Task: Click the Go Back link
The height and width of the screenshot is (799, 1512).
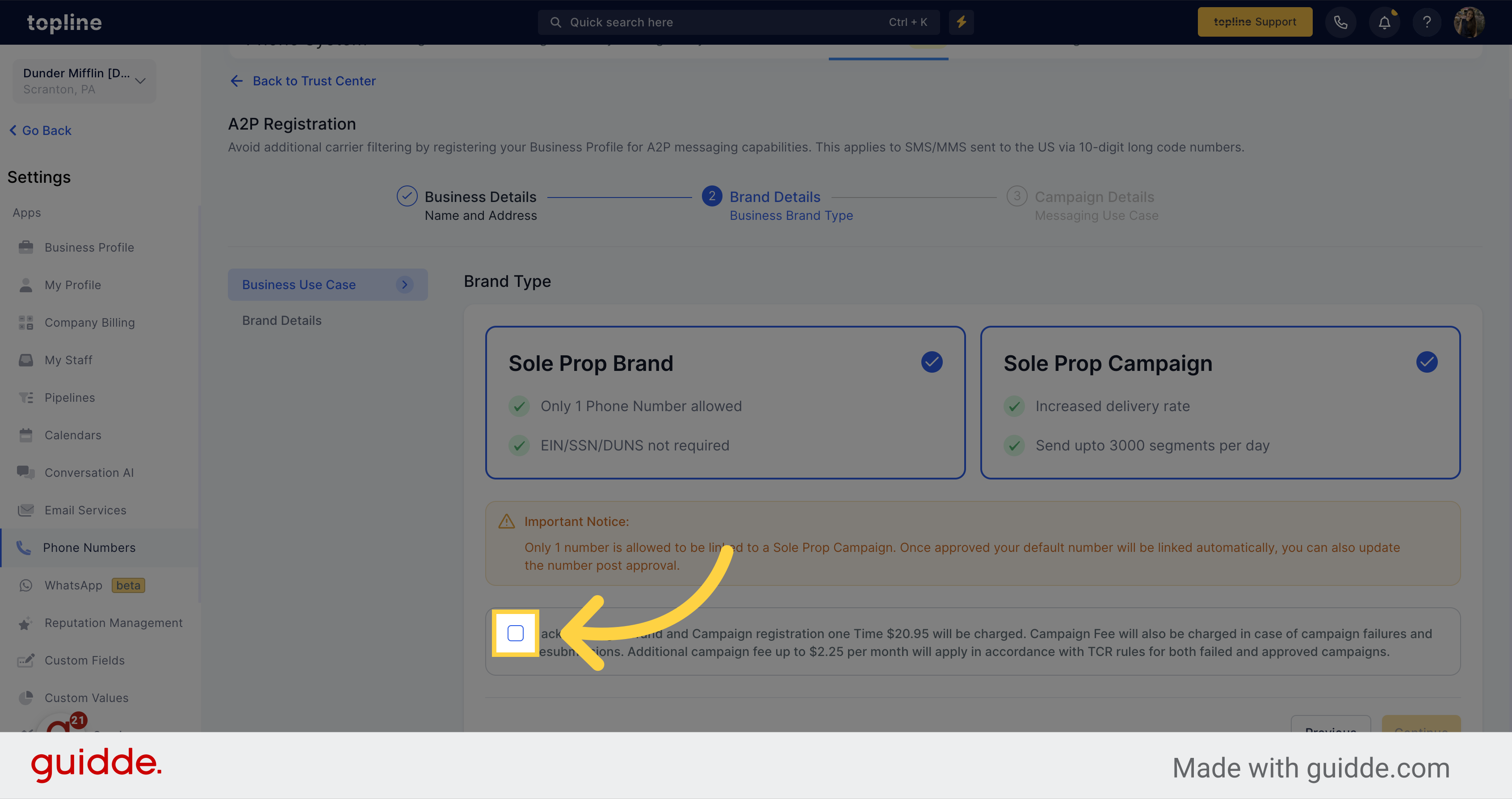Action: [40, 130]
